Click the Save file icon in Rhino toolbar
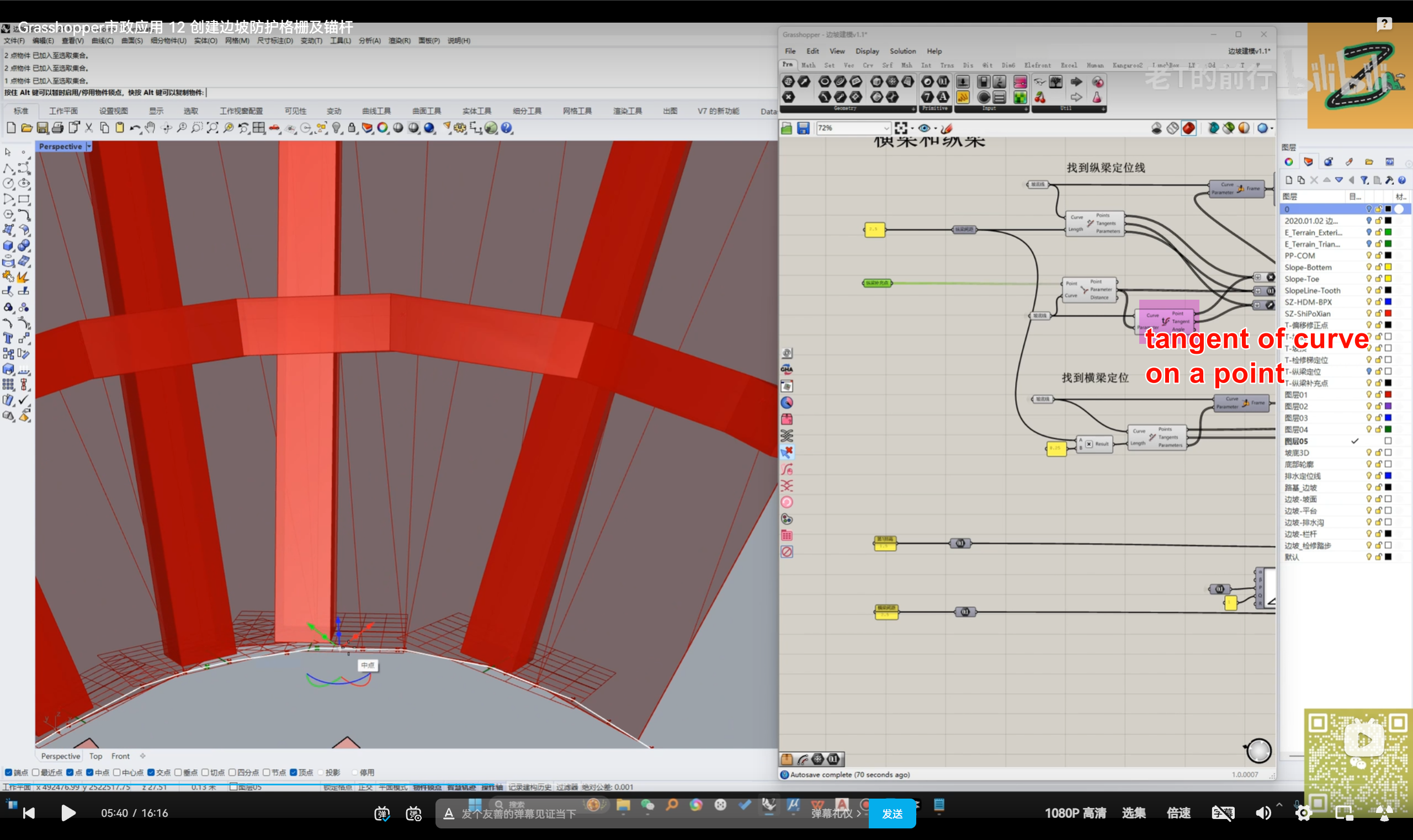 [43, 128]
